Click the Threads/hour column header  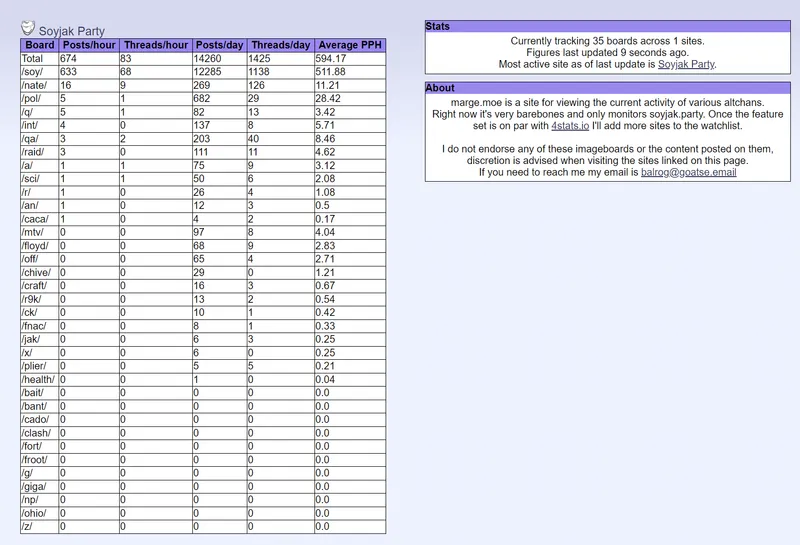[x=156, y=45]
